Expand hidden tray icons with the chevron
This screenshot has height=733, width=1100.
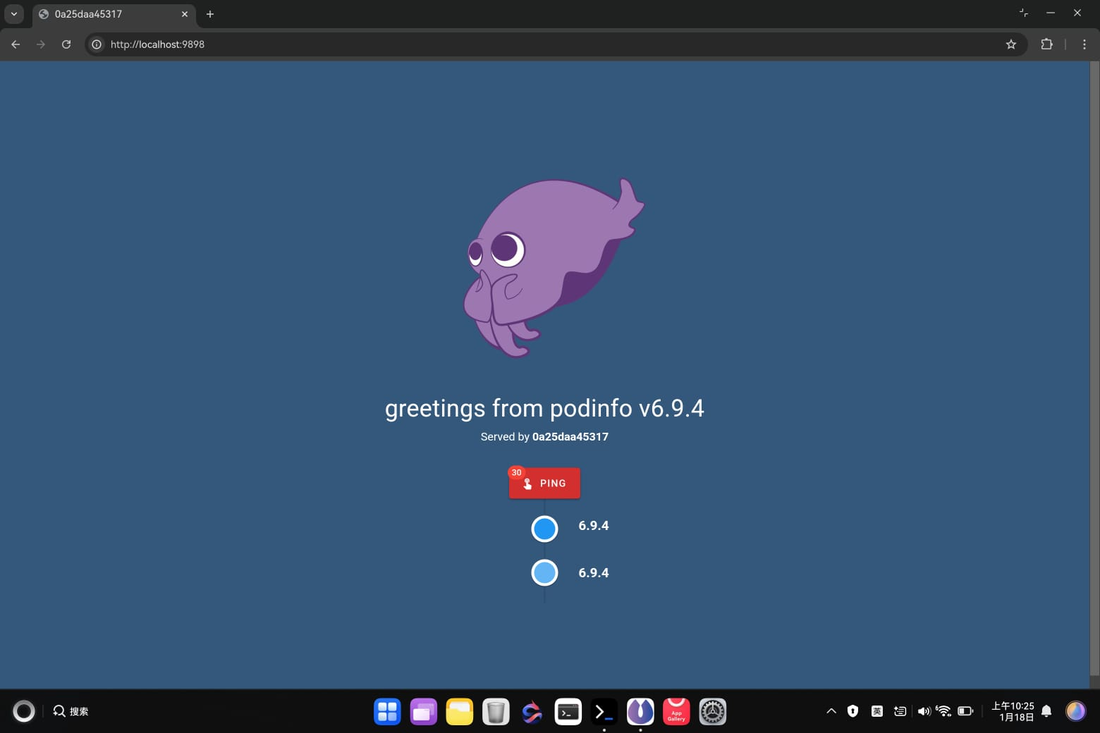coord(831,710)
